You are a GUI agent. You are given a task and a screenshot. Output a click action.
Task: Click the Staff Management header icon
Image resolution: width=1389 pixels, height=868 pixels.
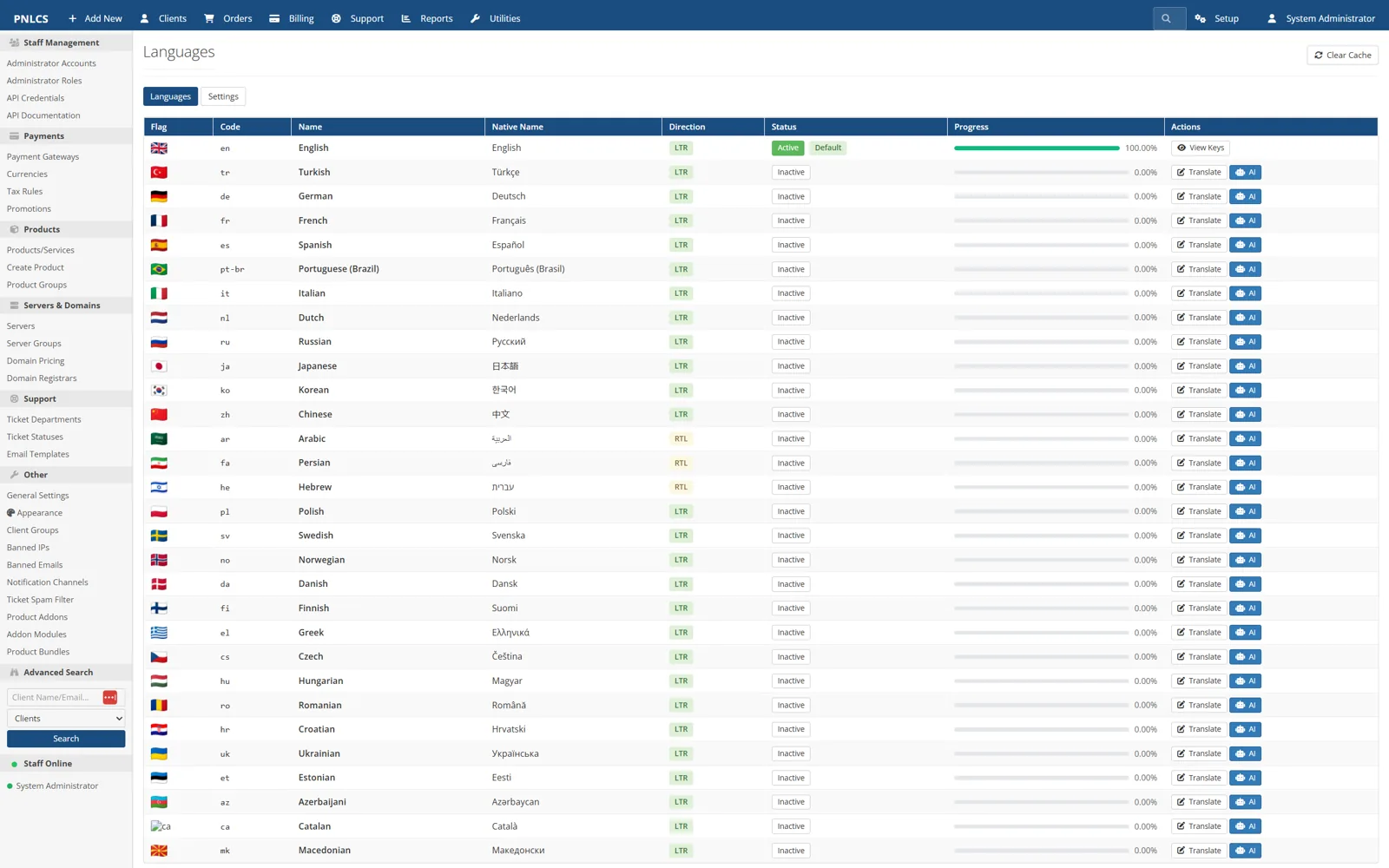[14, 43]
